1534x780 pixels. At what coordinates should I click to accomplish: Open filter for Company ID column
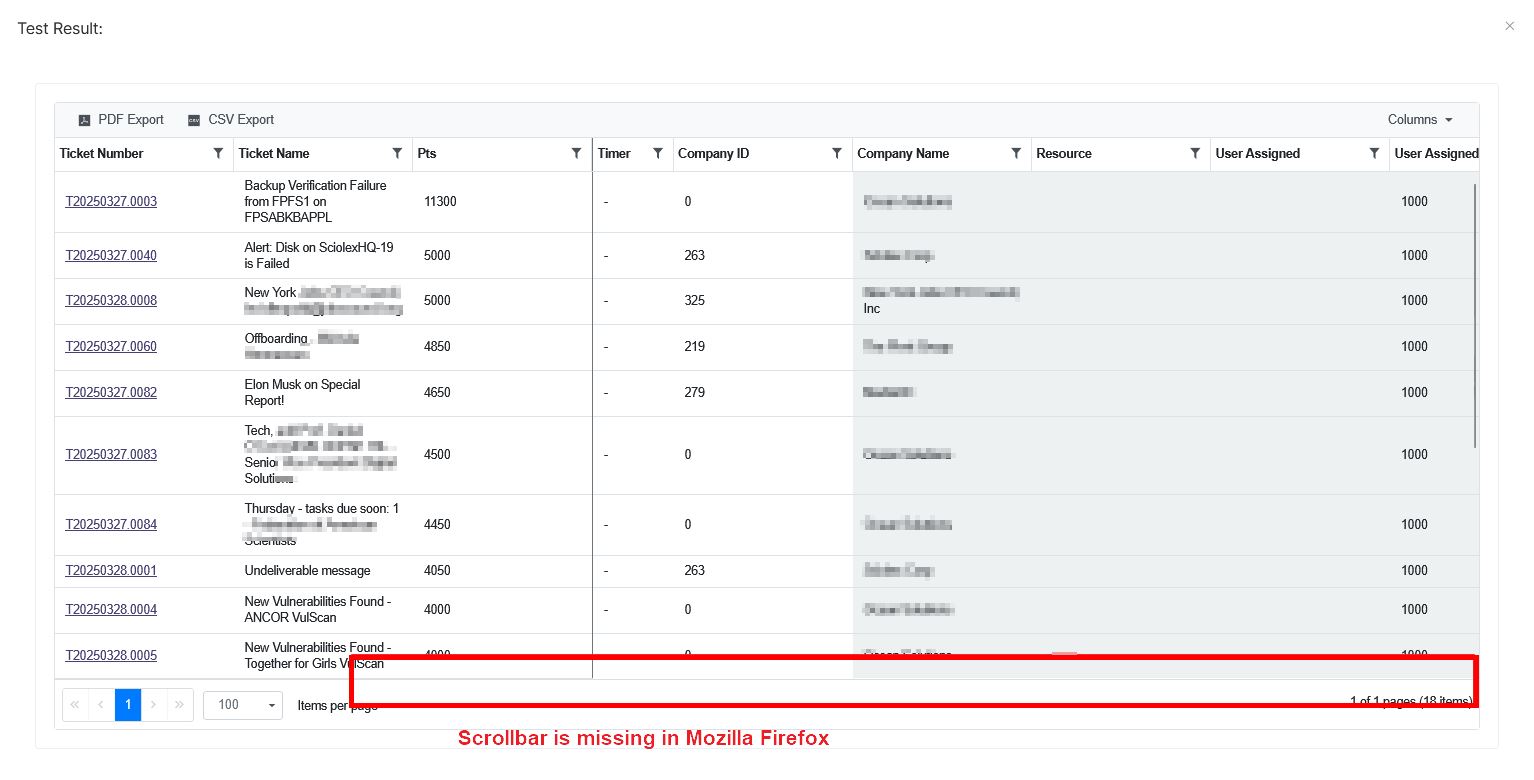click(836, 154)
